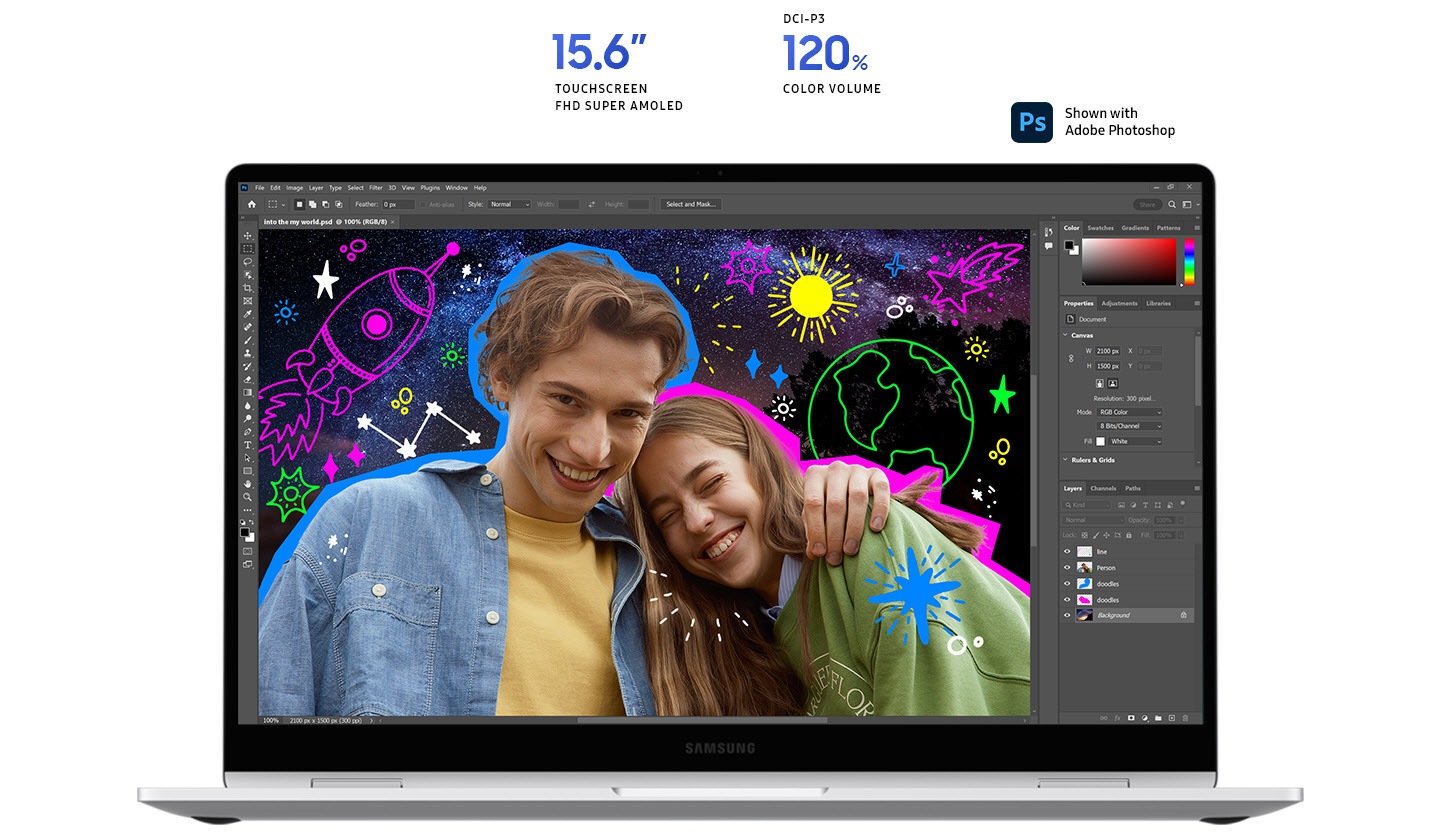Delete a layer with the trash icon

point(1186,717)
